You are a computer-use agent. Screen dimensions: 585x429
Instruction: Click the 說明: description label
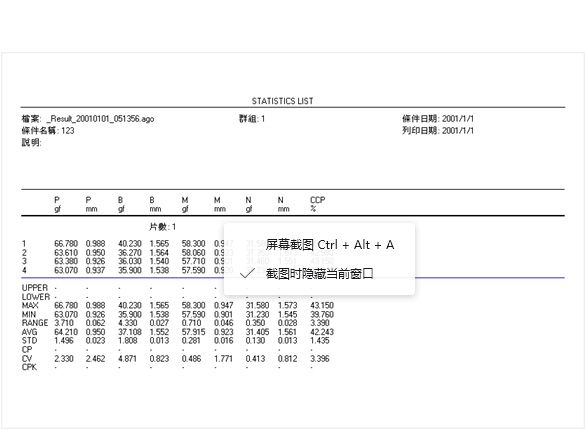[31, 143]
